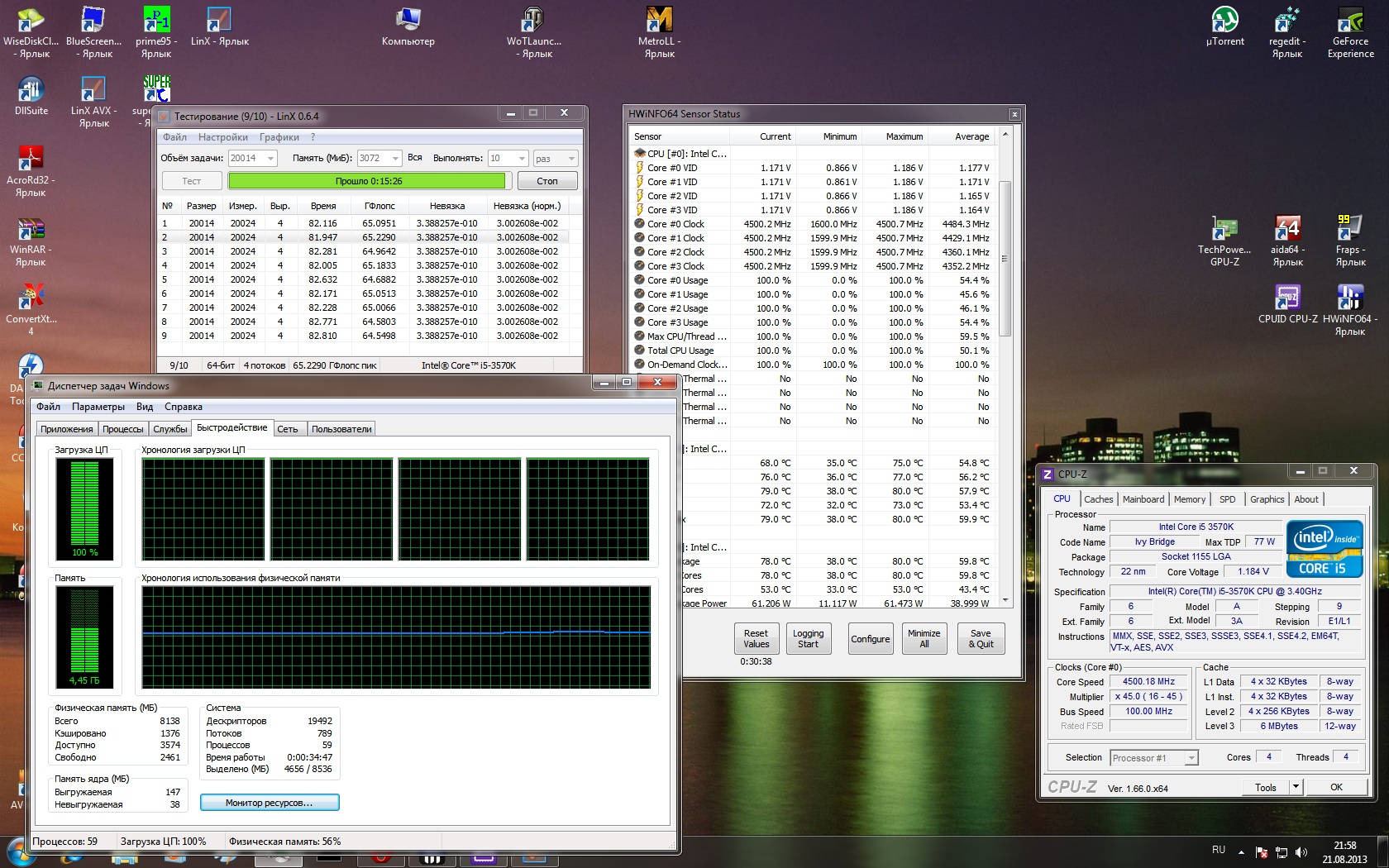The image size is (1389, 868).
Task: Launch the ConvertXtoDVD 4 desktop icon
Action: tap(31, 311)
